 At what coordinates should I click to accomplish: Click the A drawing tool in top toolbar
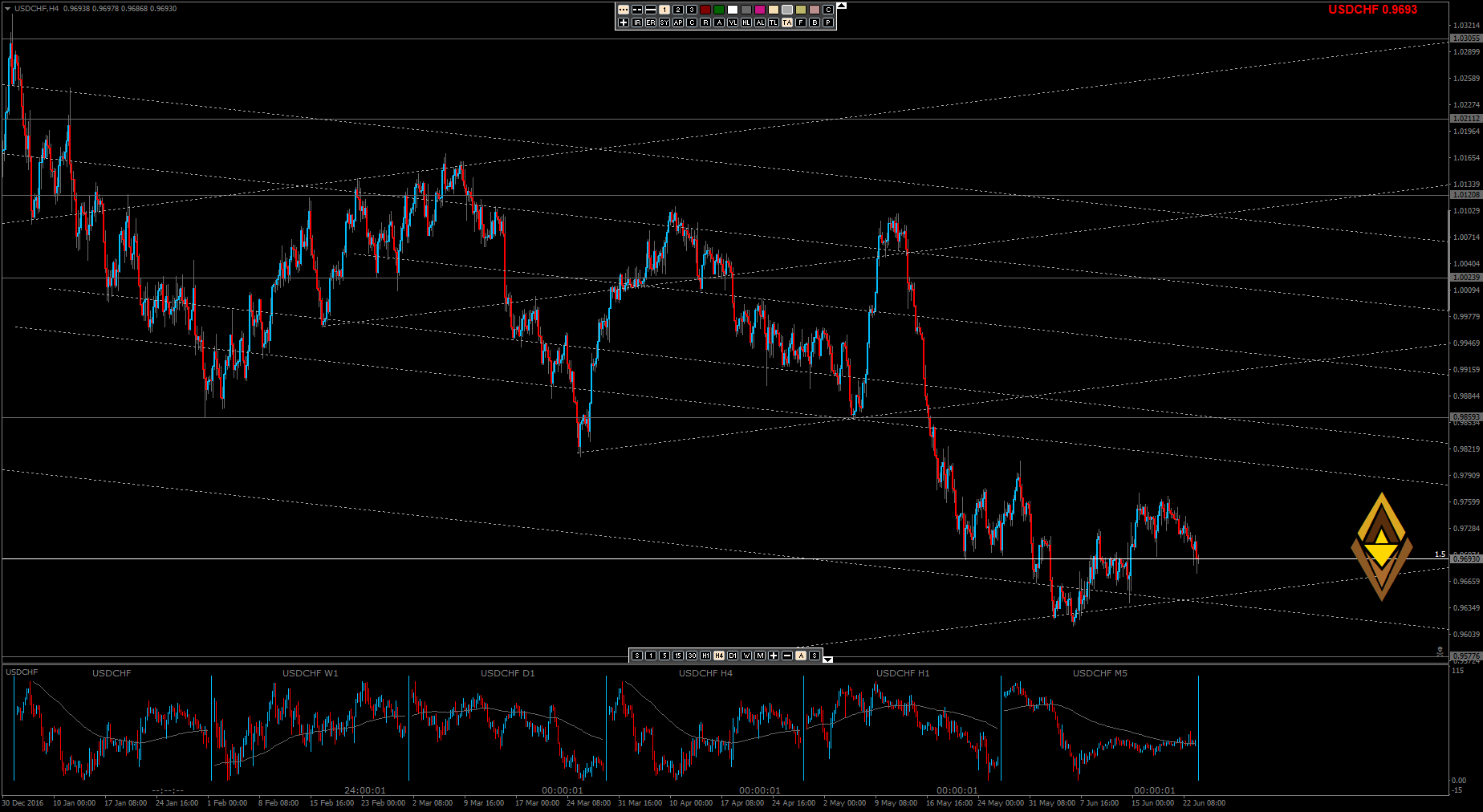719,22
